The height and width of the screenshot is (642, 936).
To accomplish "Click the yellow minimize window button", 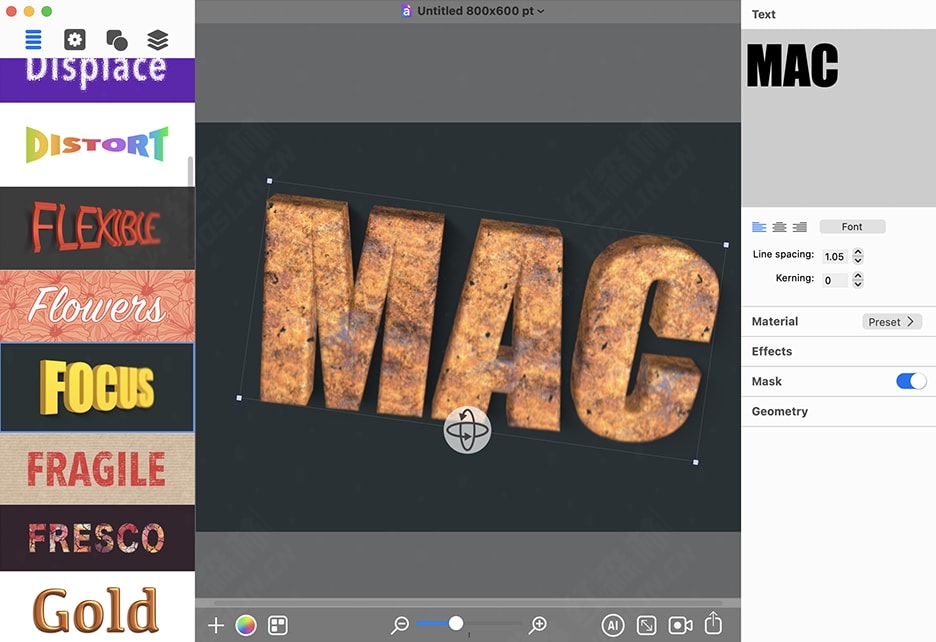I will tap(29, 11).
